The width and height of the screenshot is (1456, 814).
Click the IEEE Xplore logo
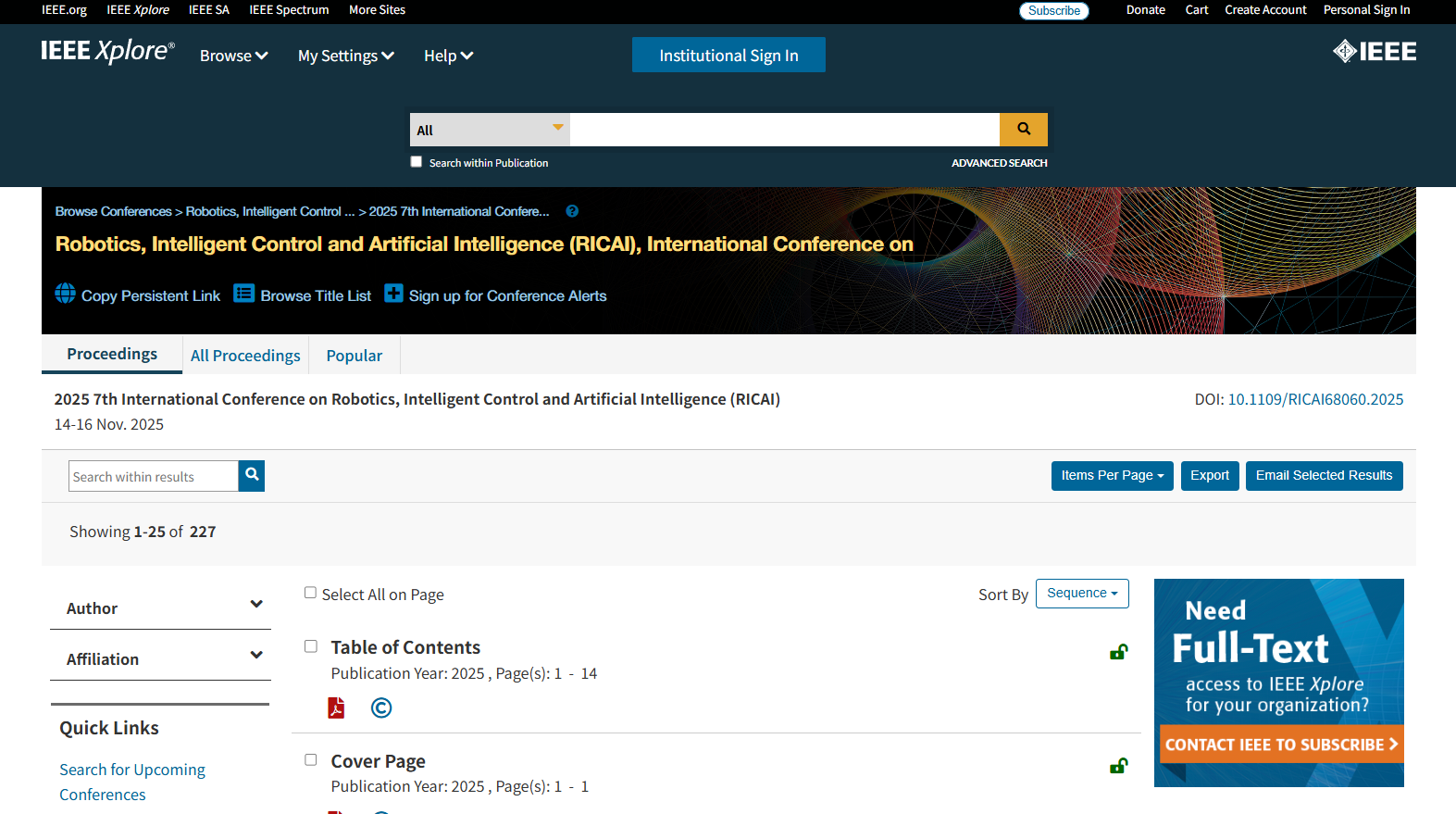(x=107, y=51)
